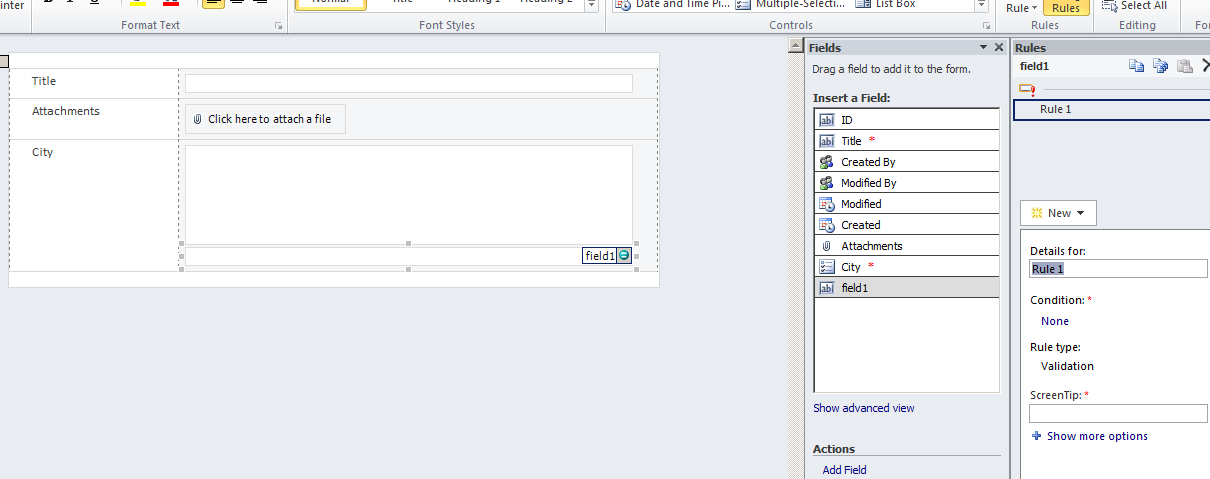The height and width of the screenshot is (479, 1210).
Task: Click the green circle icon beside field1 badge
Action: point(624,256)
